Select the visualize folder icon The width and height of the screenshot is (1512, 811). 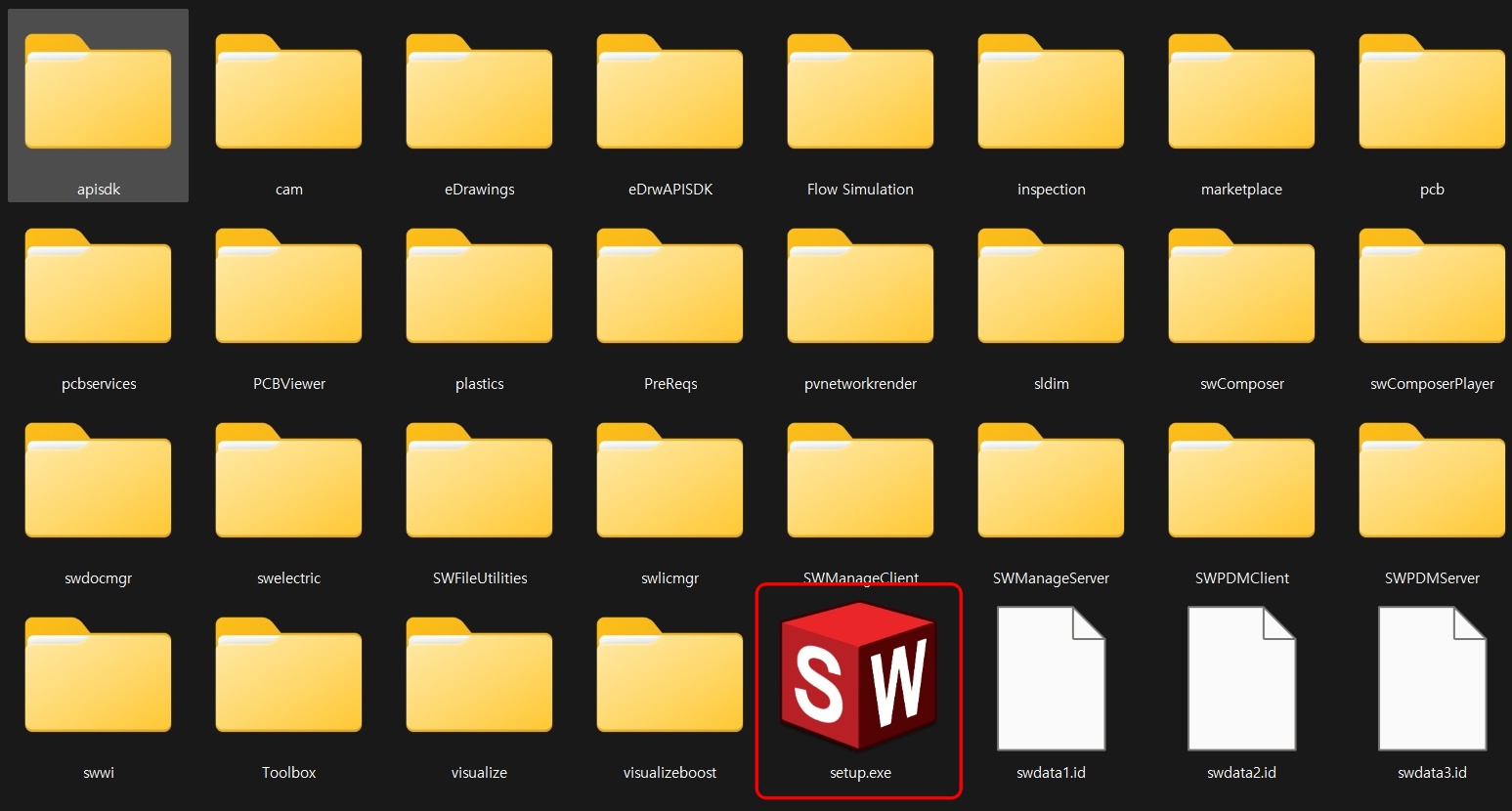[x=479, y=675]
